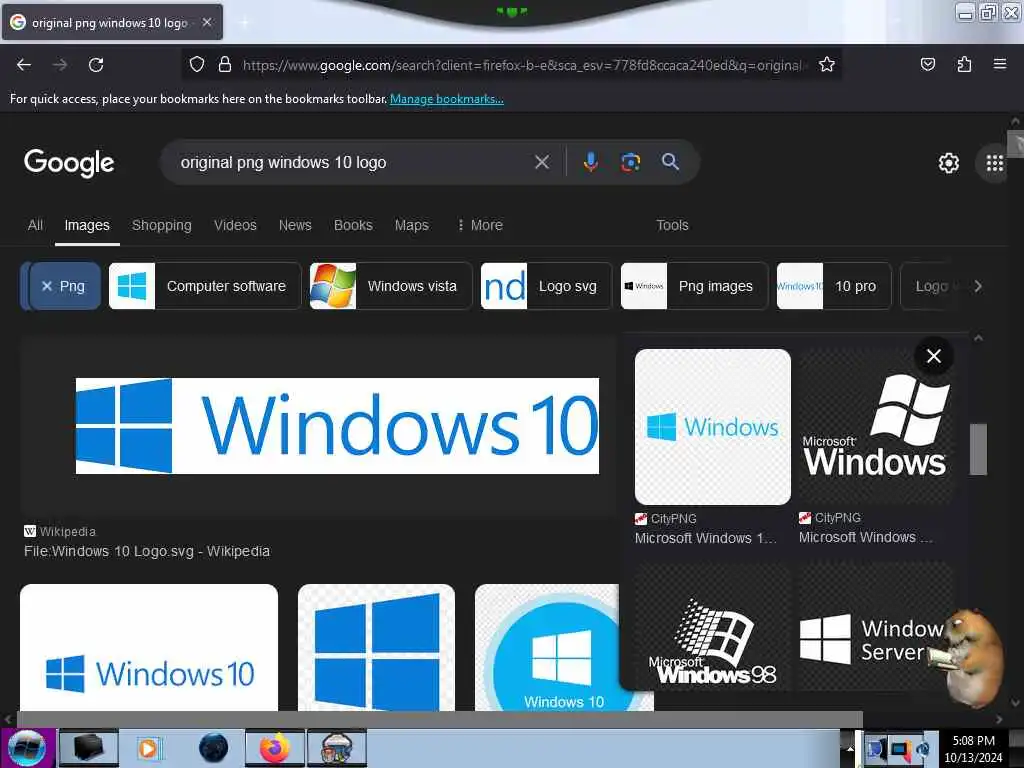1024x768 pixels.
Task: Open the Firefox extensions icon
Action: click(x=964, y=64)
